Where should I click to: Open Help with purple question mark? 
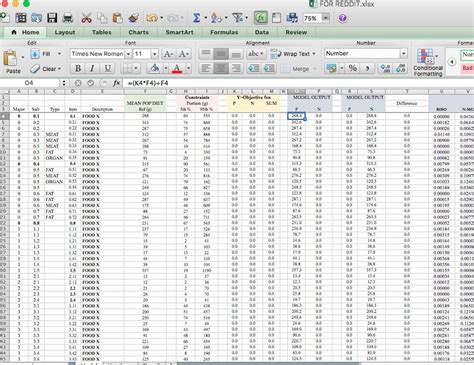342,18
